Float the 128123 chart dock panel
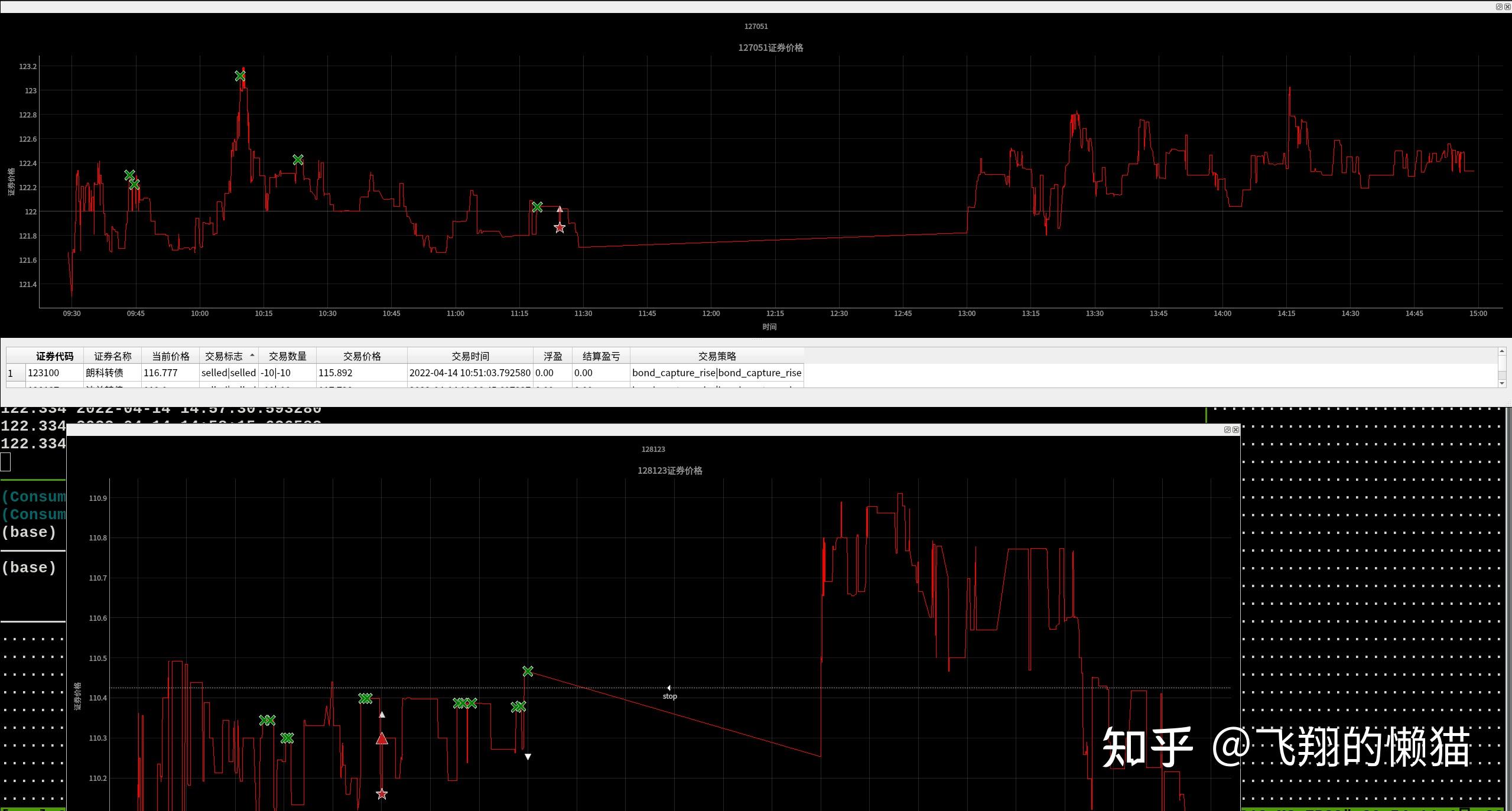 [1227, 430]
